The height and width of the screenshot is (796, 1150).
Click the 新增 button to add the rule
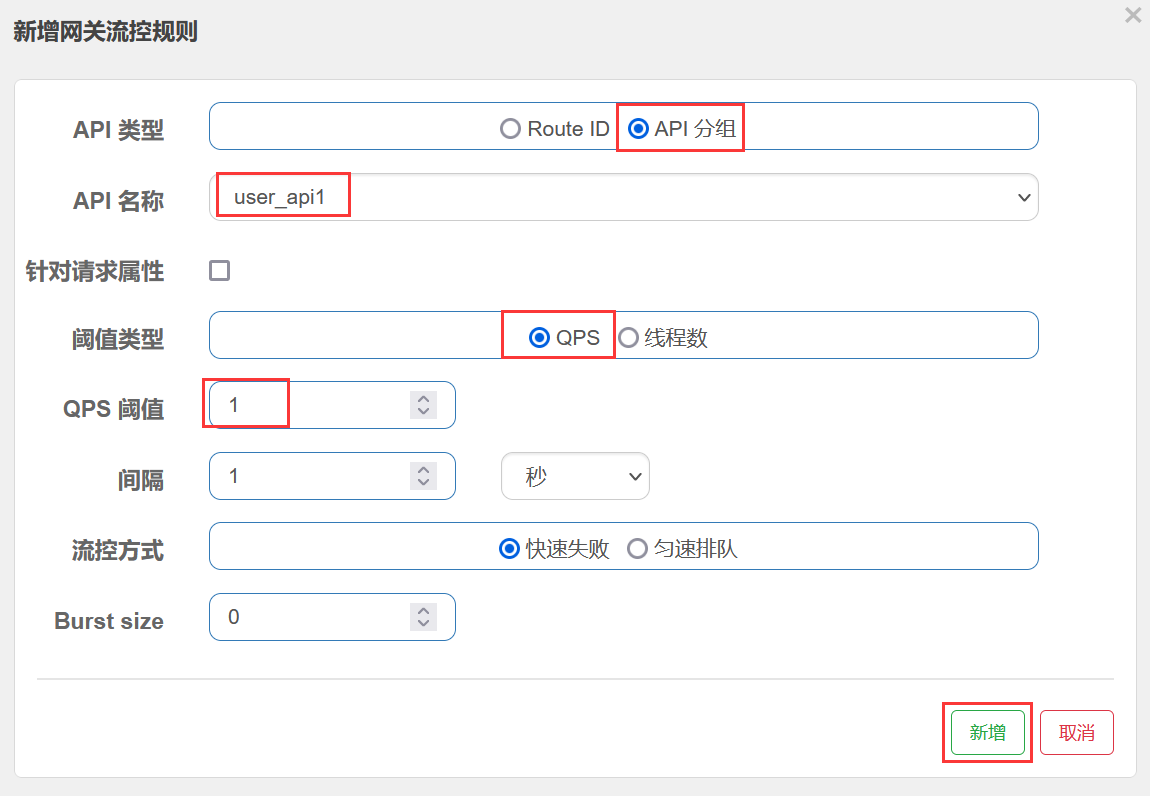pyautogui.click(x=987, y=733)
